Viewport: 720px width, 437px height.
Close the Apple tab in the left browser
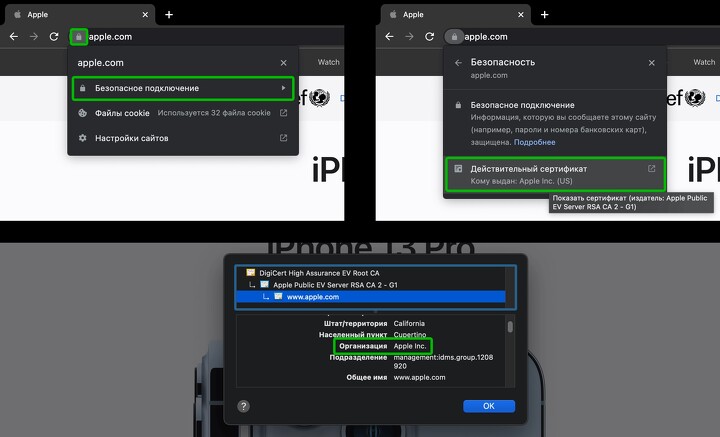pyautogui.click(x=145, y=15)
